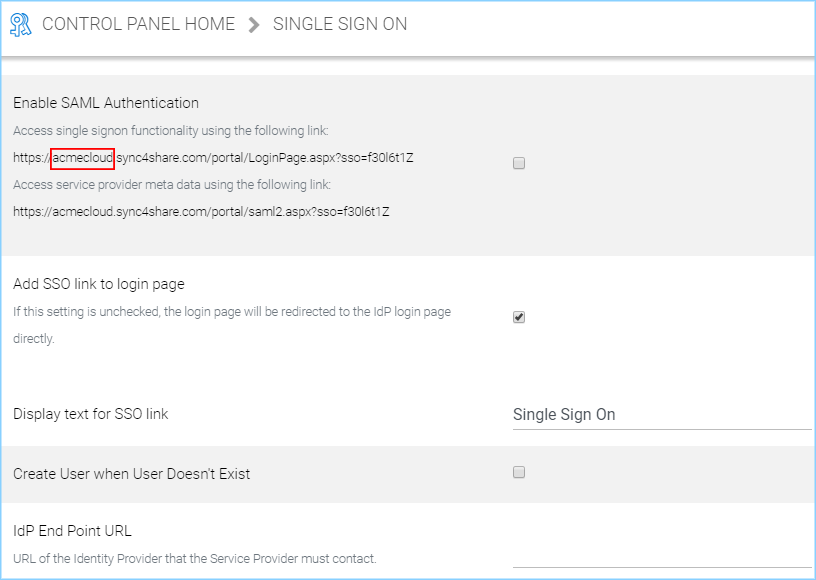Click the highlighted acmecloud subdomain text
The height and width of the screenshot is (580, 816).
click(x=83, y=158)
